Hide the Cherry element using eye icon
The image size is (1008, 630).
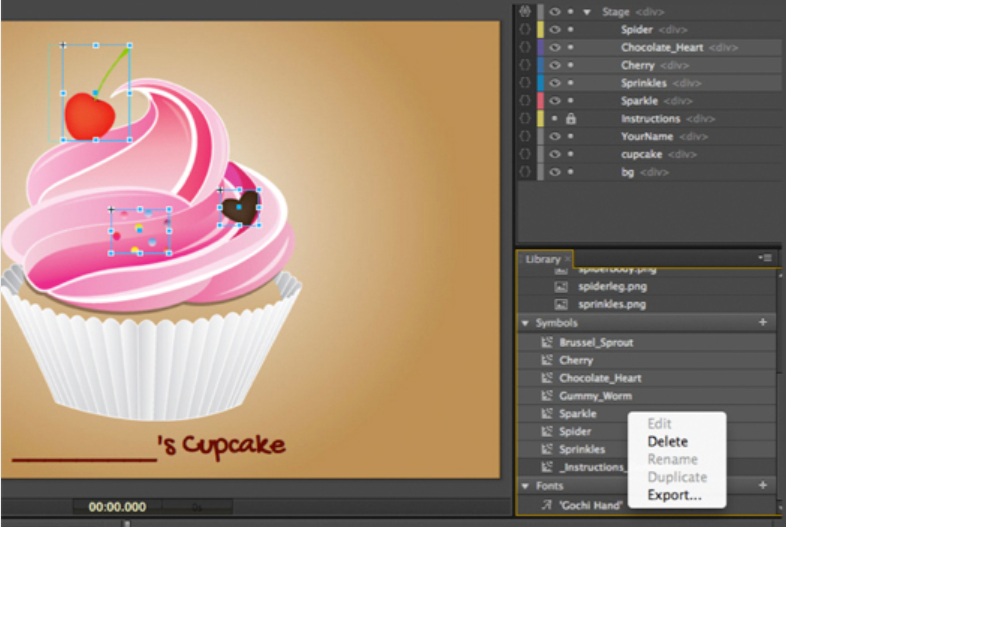tap(554, 65)
